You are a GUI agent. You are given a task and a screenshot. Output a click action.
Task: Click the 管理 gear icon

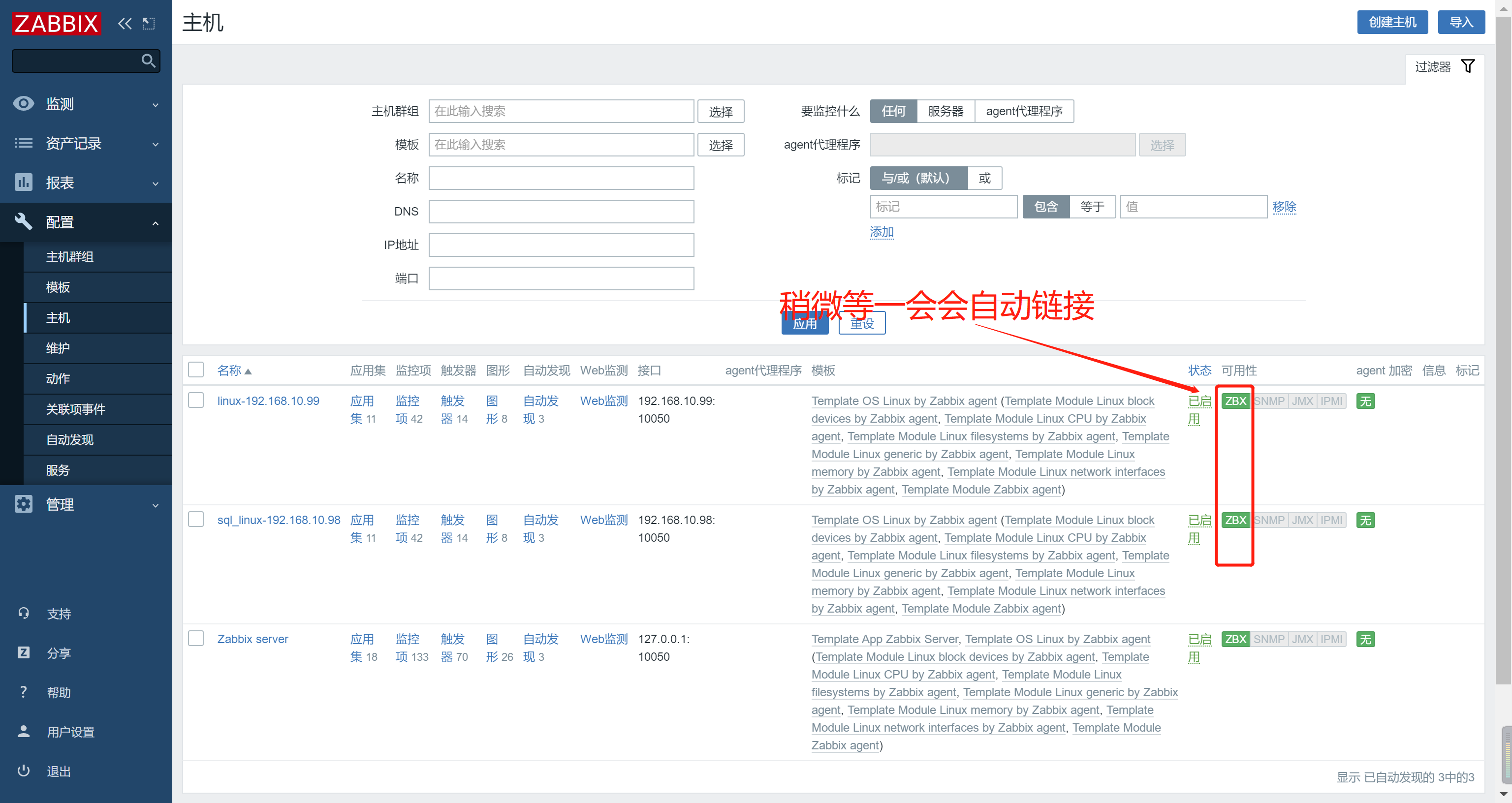24,504
